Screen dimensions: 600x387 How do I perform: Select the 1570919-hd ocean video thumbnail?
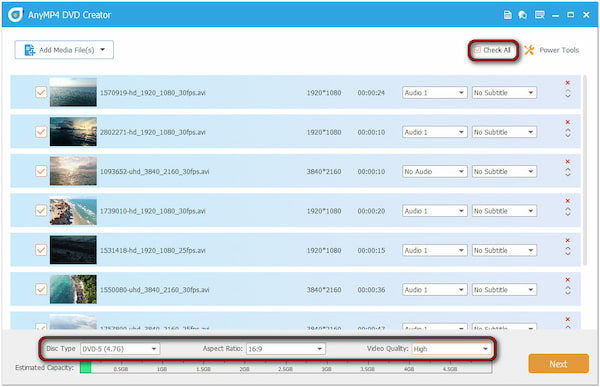pos(73,92)
